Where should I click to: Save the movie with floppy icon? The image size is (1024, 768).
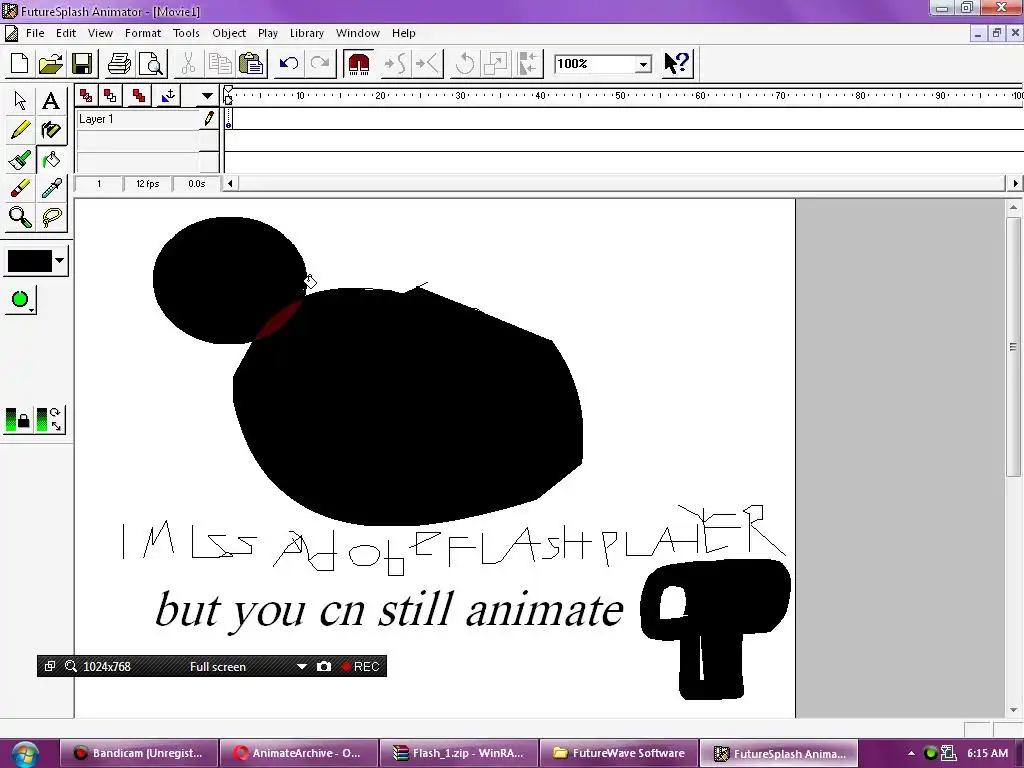[x=82, y=63]
